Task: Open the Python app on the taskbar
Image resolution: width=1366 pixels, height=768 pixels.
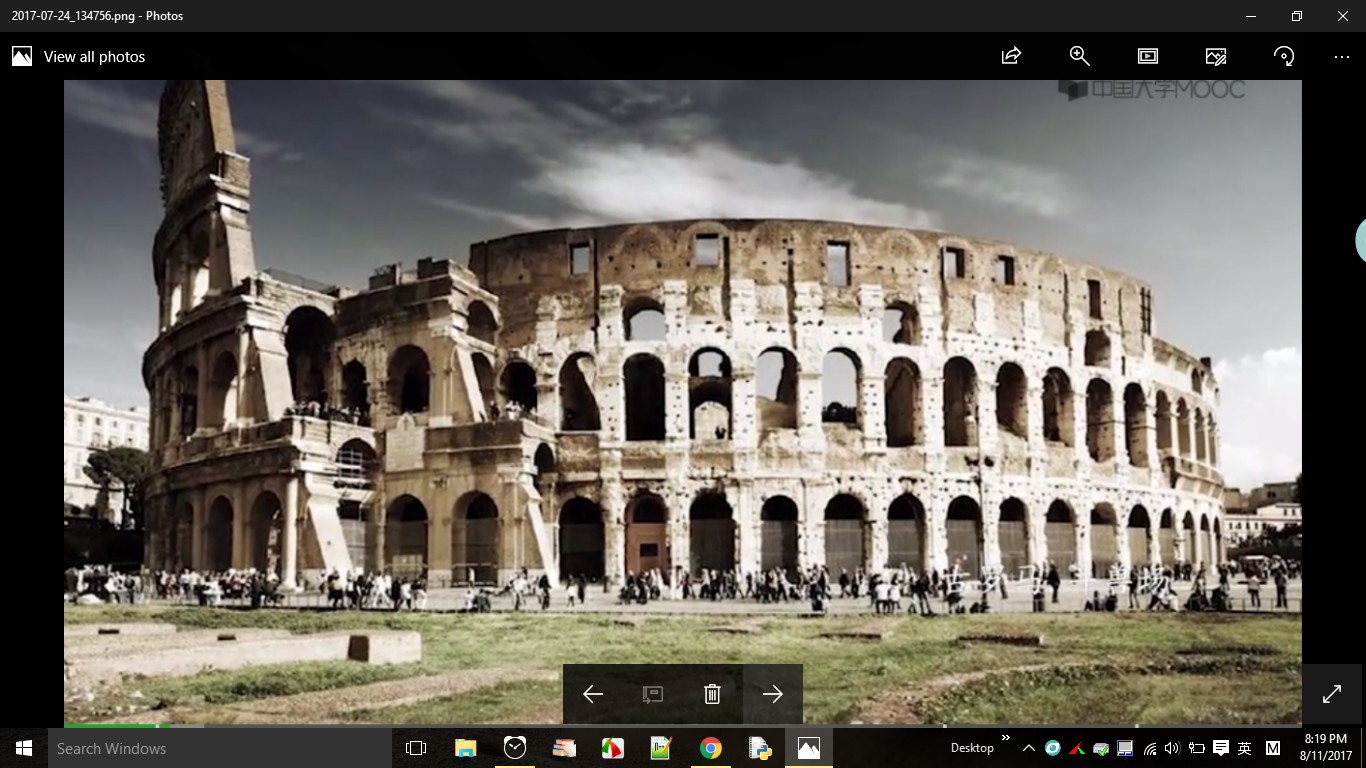Action: point(760,748)
